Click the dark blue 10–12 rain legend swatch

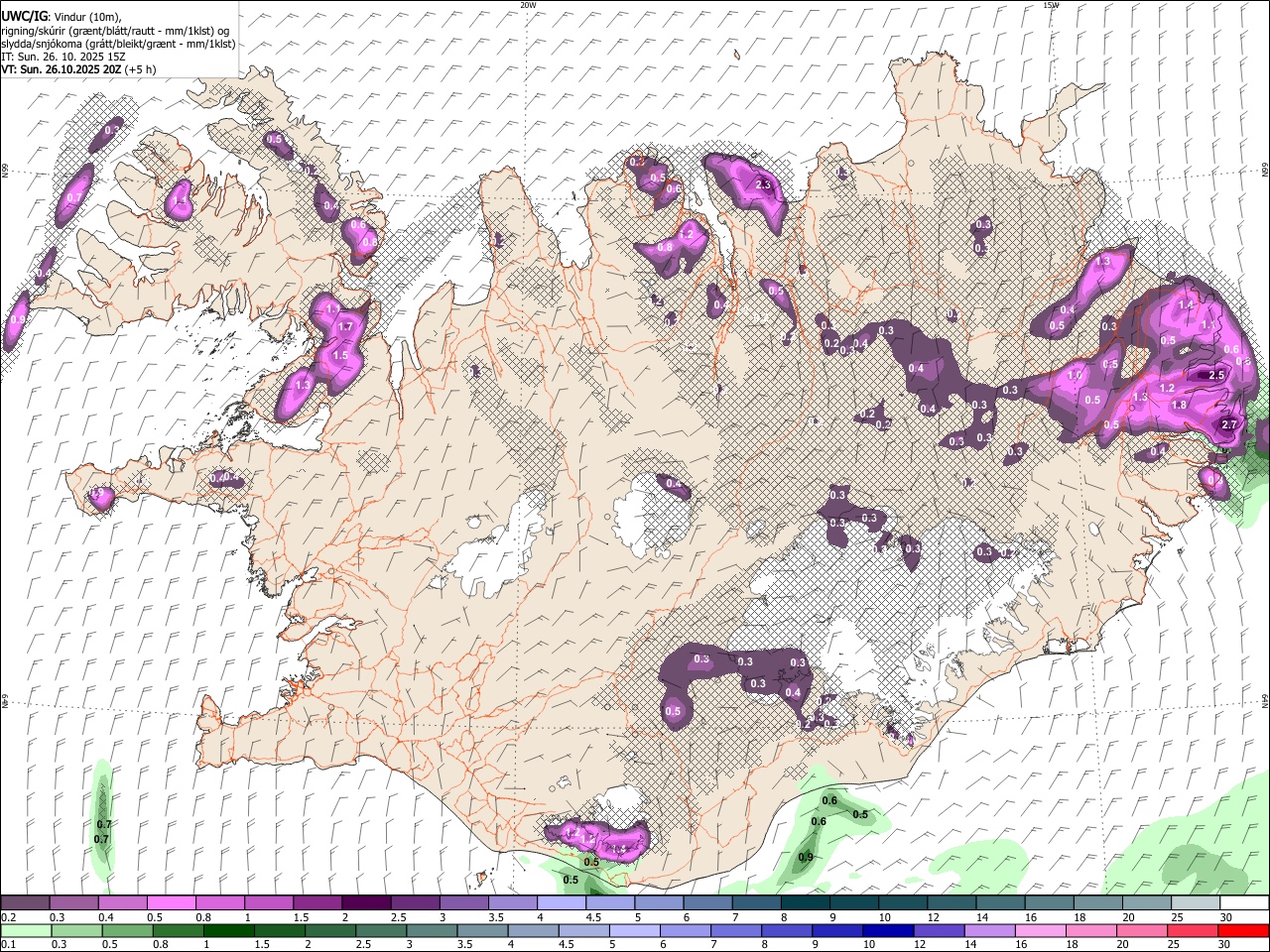[888, 930]
